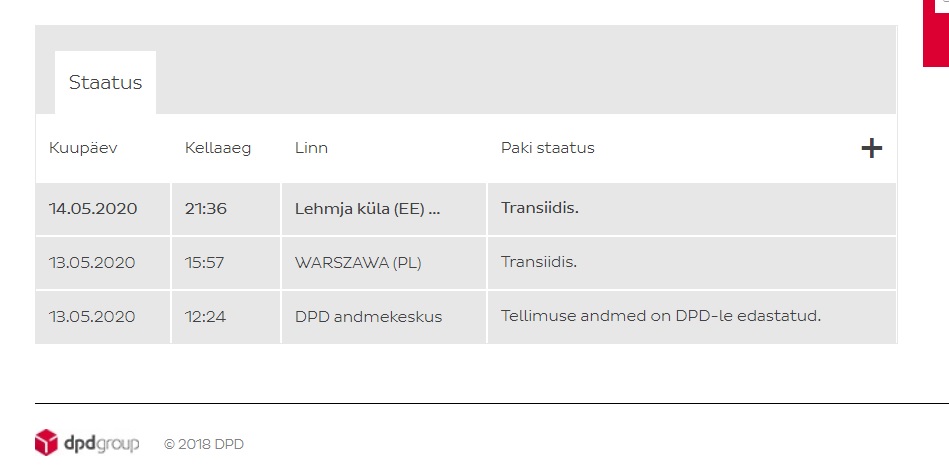
Task: Select the 14.05.2020 date cell
Action: click(103, 209)
